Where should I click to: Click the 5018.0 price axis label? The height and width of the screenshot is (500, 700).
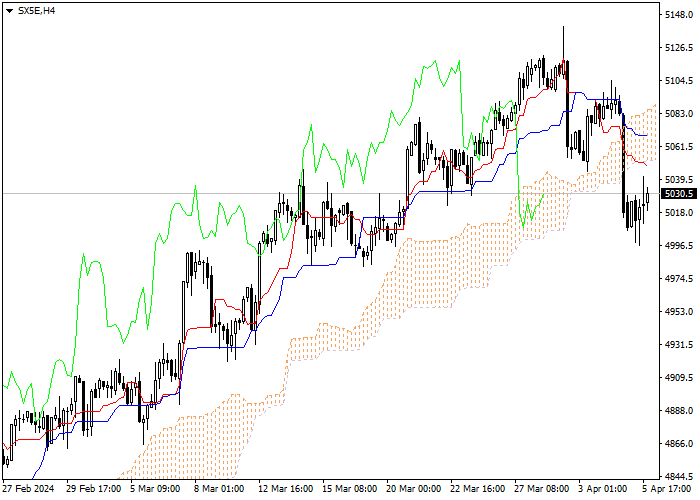[x=679, y=212]
